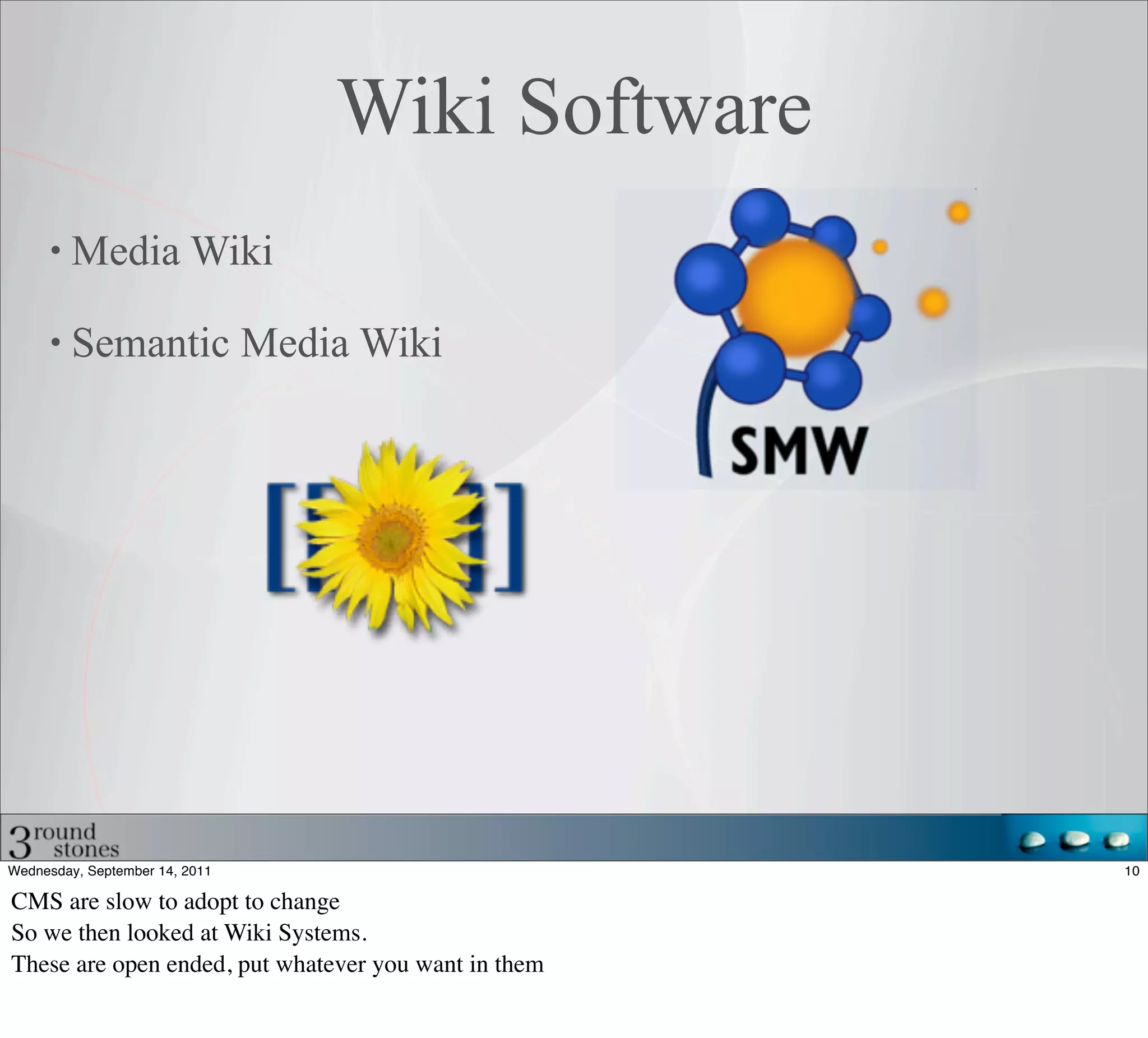1148x1038 pixels.
Task: Click the large orange sphere in SMW logo
Action: click(795, 297)
